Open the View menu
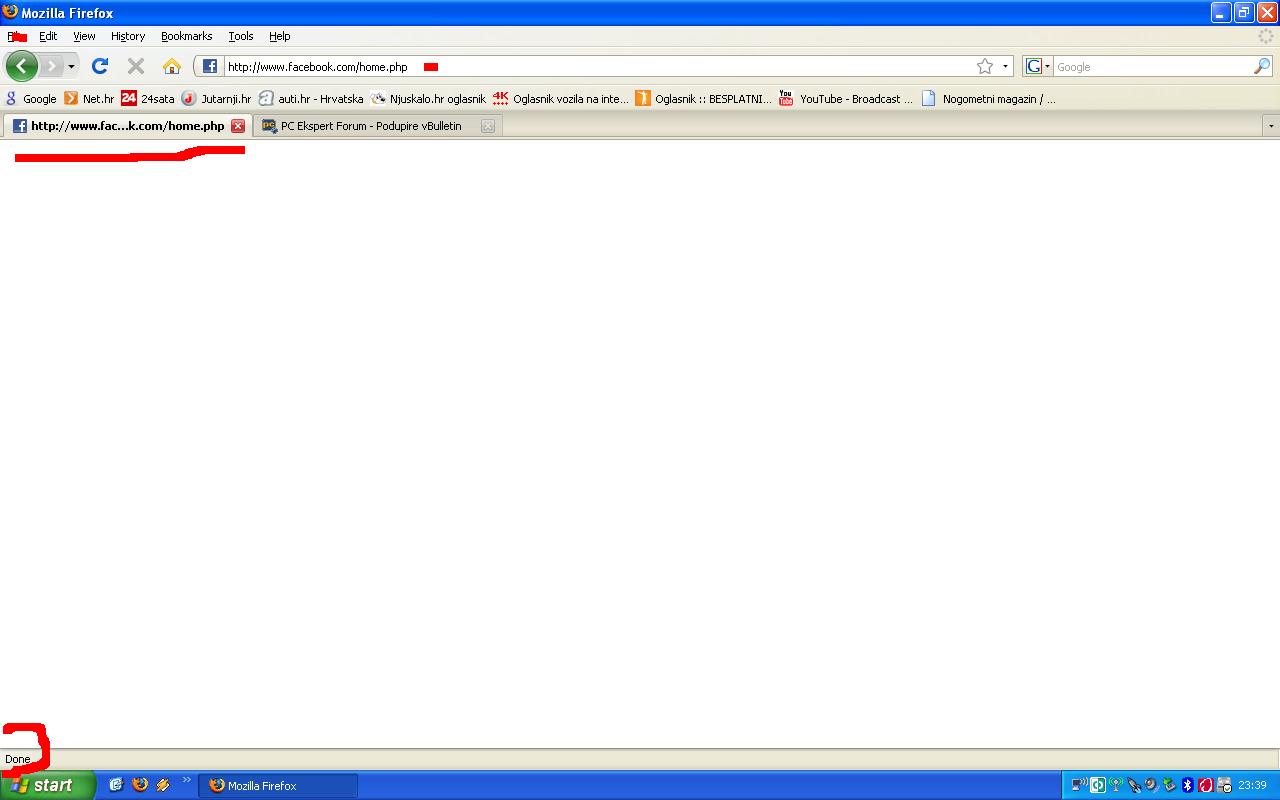The image size is (1280, 800). (84, 36)
